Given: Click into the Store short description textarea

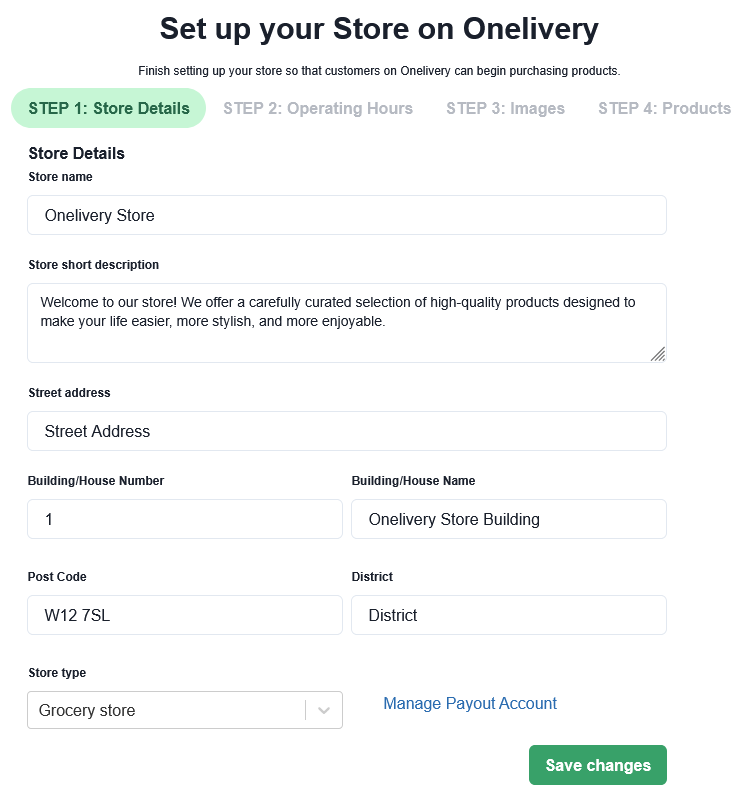Looking at the screenshot, I should [x=346, y=323].
